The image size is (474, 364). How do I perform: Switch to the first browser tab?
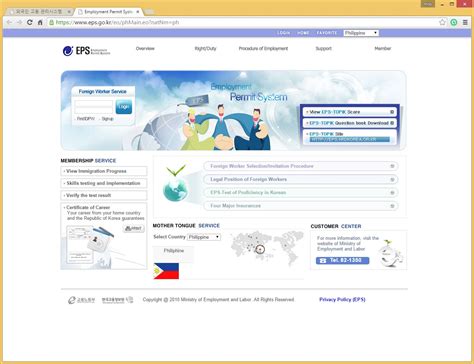point(40,12)
